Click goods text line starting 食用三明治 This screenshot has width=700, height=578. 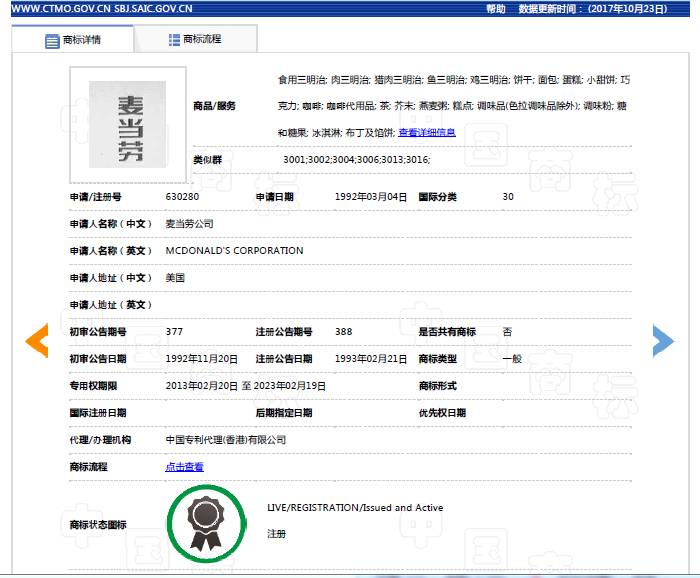pyautogui.click(x=454, y=80)
